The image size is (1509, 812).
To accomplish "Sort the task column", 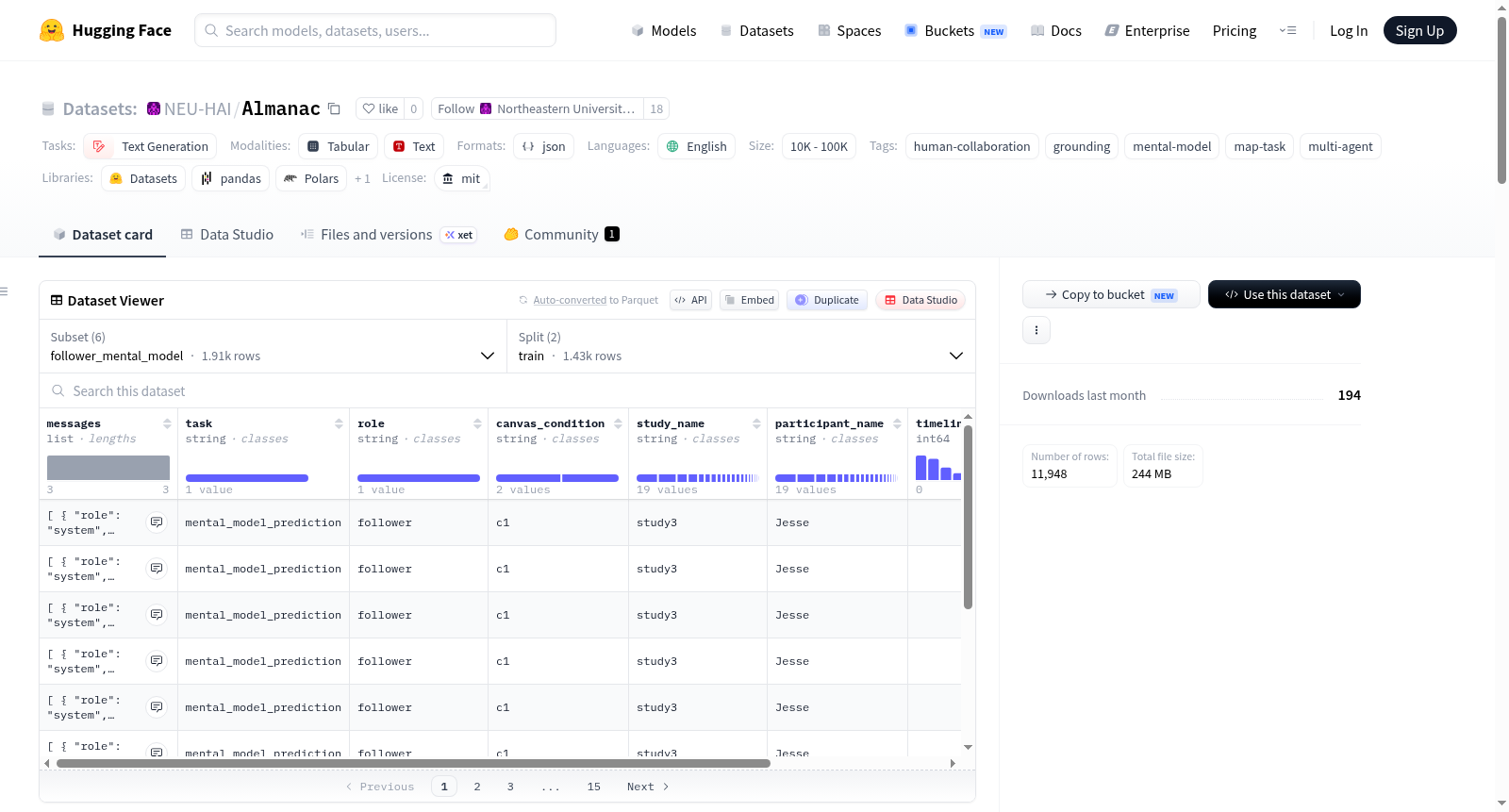I will point(339,424).
